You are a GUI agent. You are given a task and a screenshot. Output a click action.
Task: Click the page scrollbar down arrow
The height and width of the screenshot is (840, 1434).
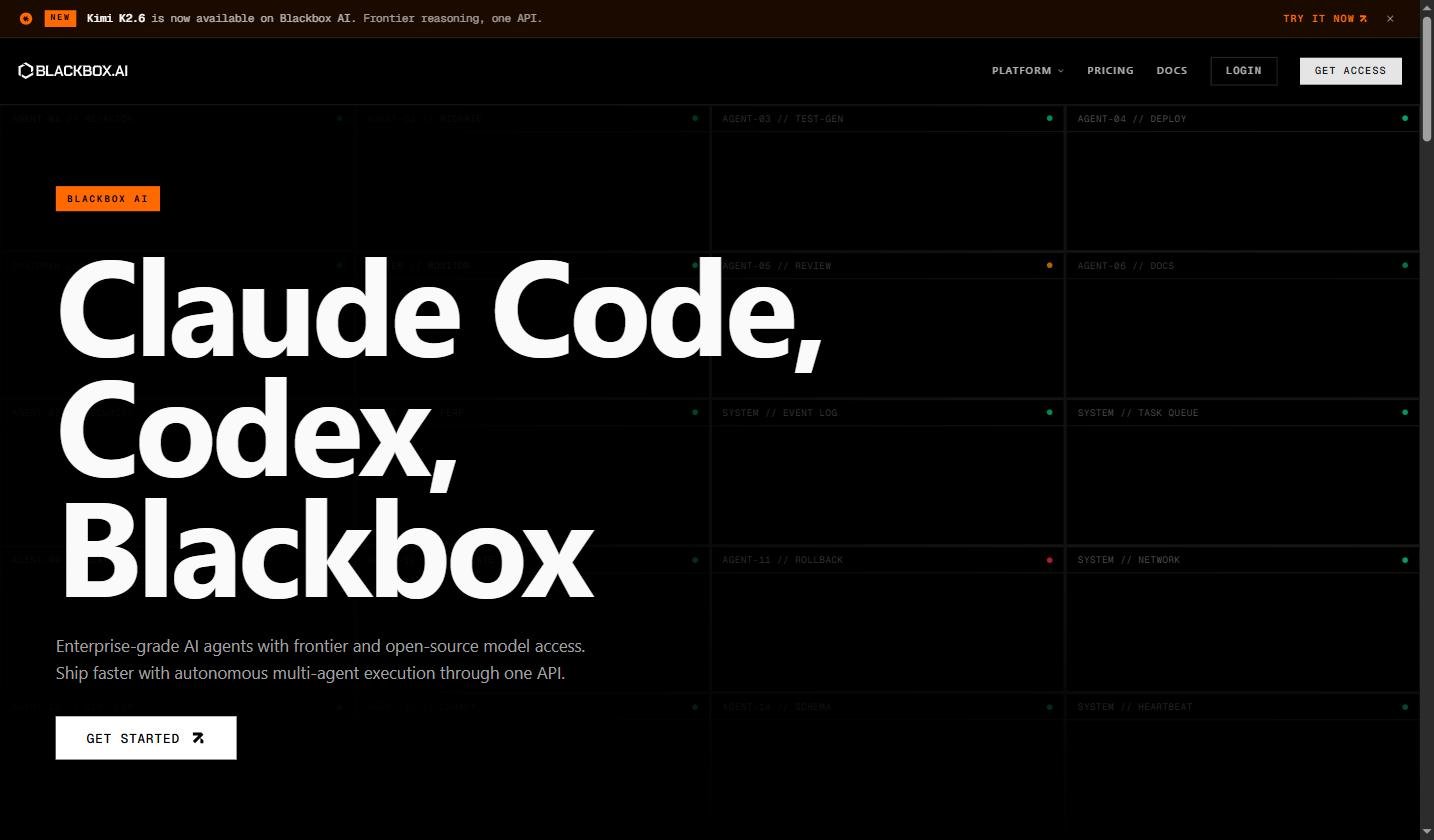1427,832
